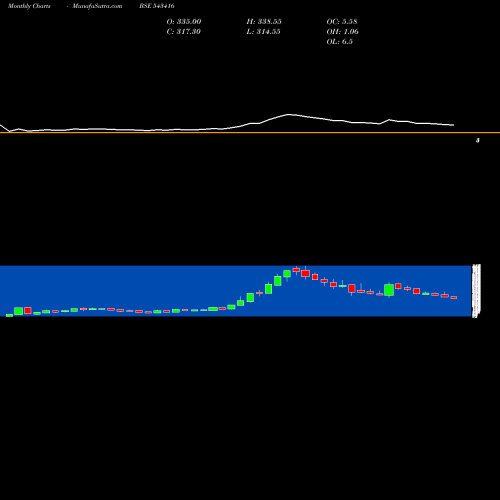Click the close price 'C: 317.30'
Screen dimensions: 500x500
tap(183, 31)
